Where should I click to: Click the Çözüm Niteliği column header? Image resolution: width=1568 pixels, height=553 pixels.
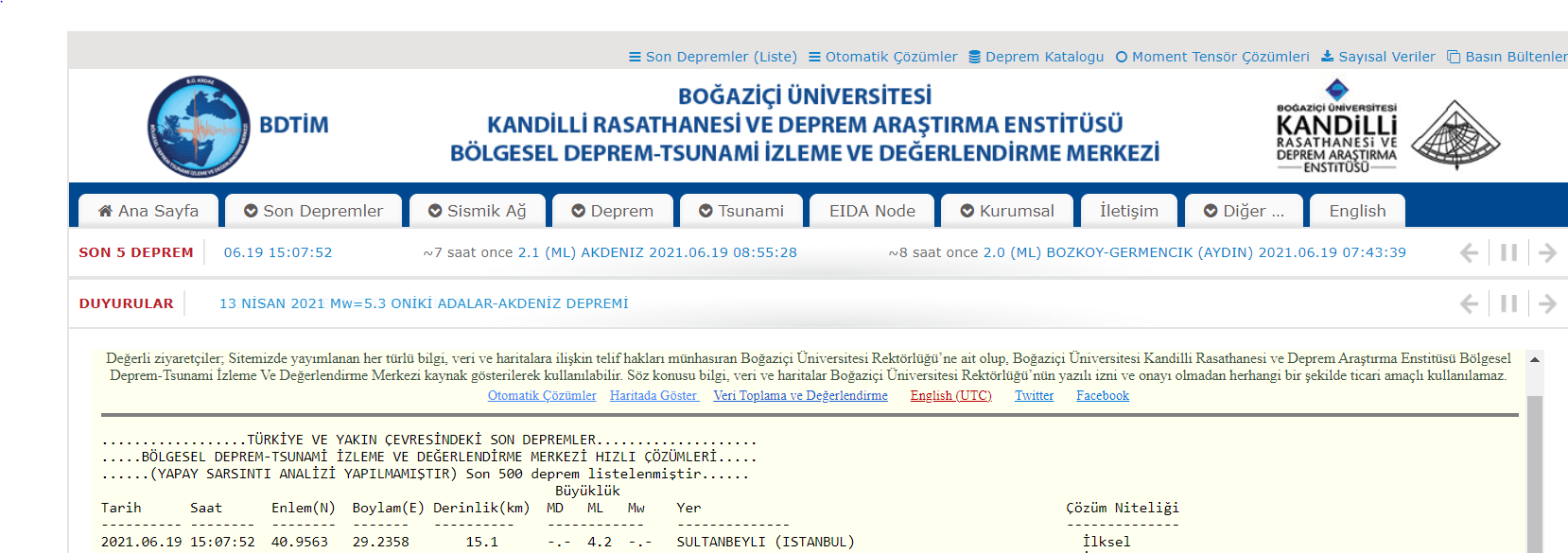tap(1123, 508)
